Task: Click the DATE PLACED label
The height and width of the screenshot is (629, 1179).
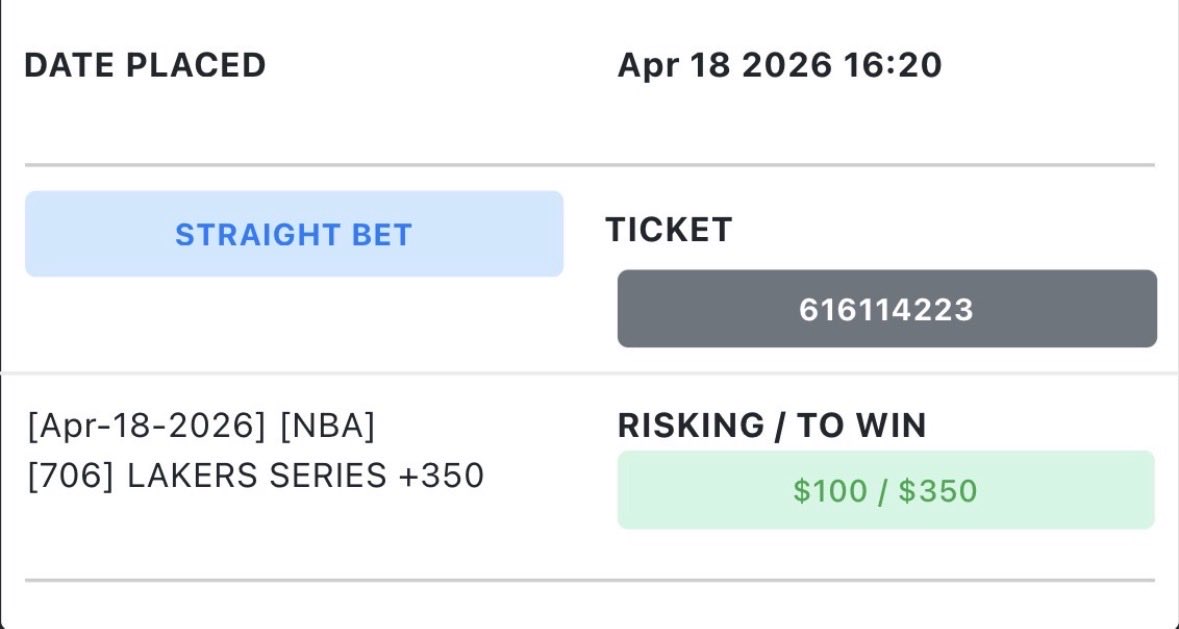Action: (x=145, y=65)
